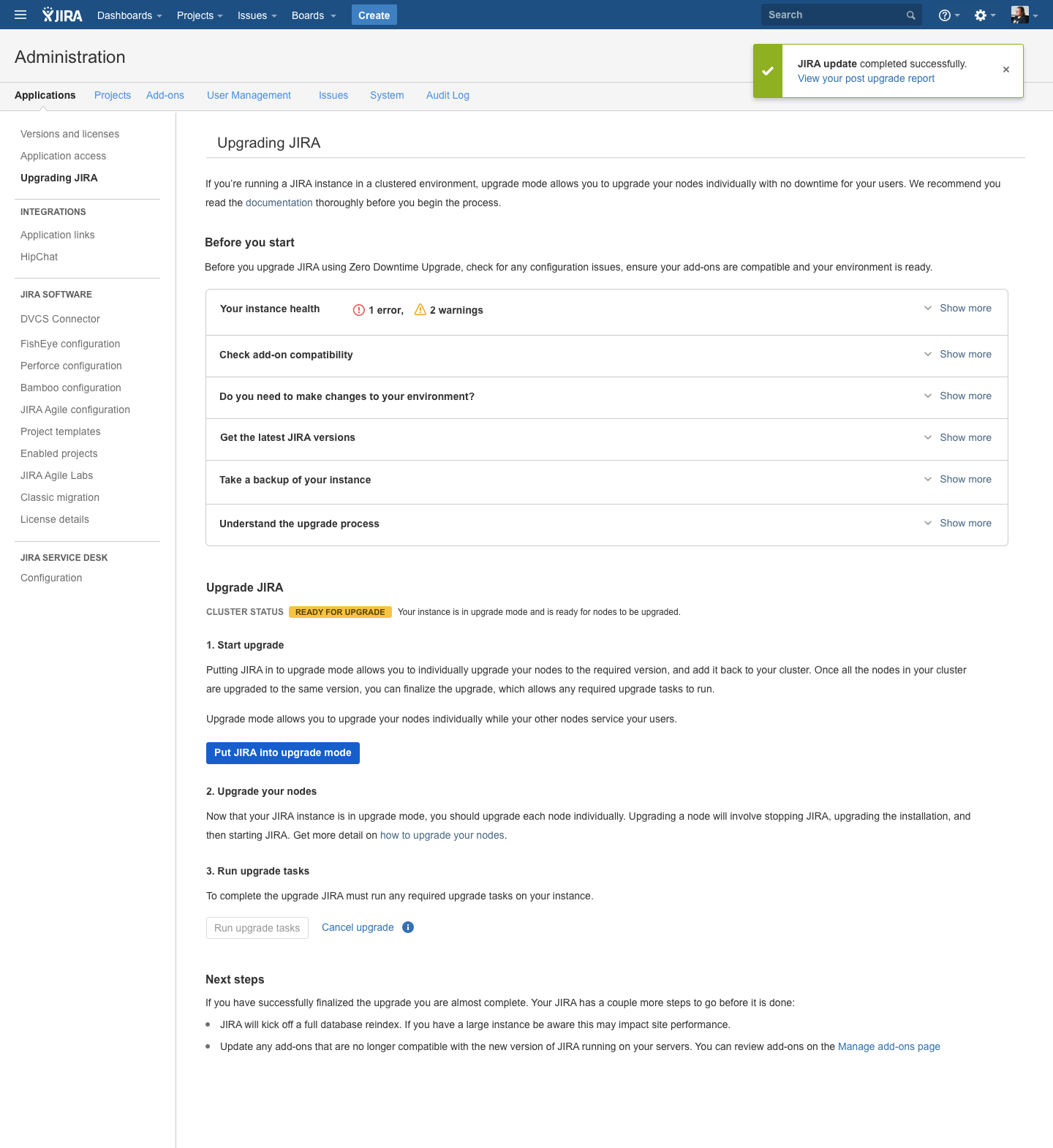Open the Issues dropdown in top bar
Screen dimensions: 1053x1148
coord(257,15)
